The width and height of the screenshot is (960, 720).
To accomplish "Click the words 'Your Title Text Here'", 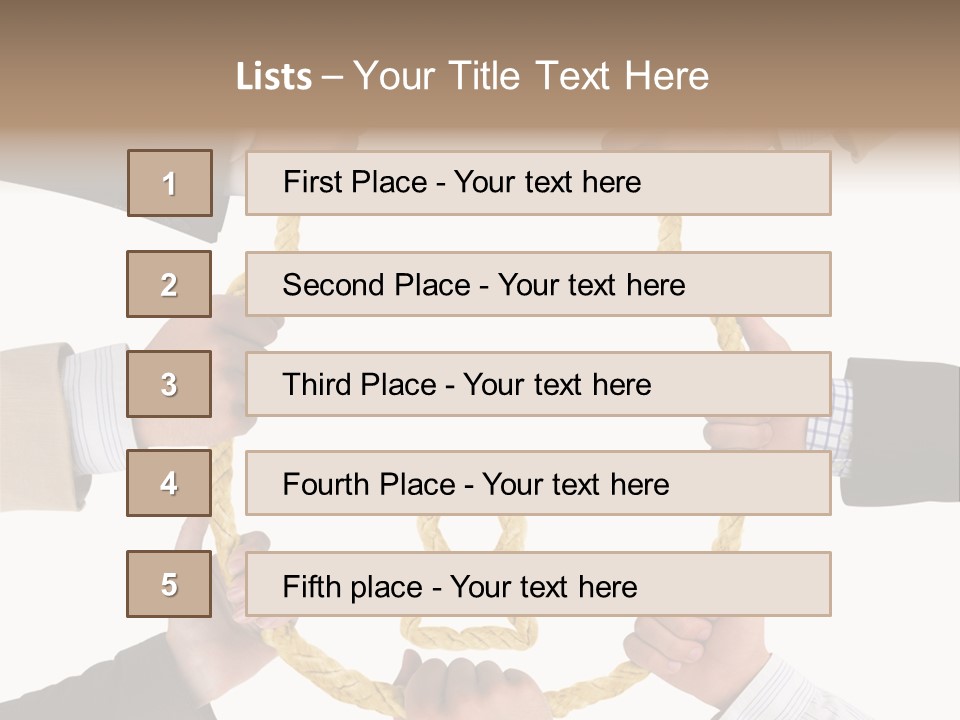I will (x=531, y=76).
